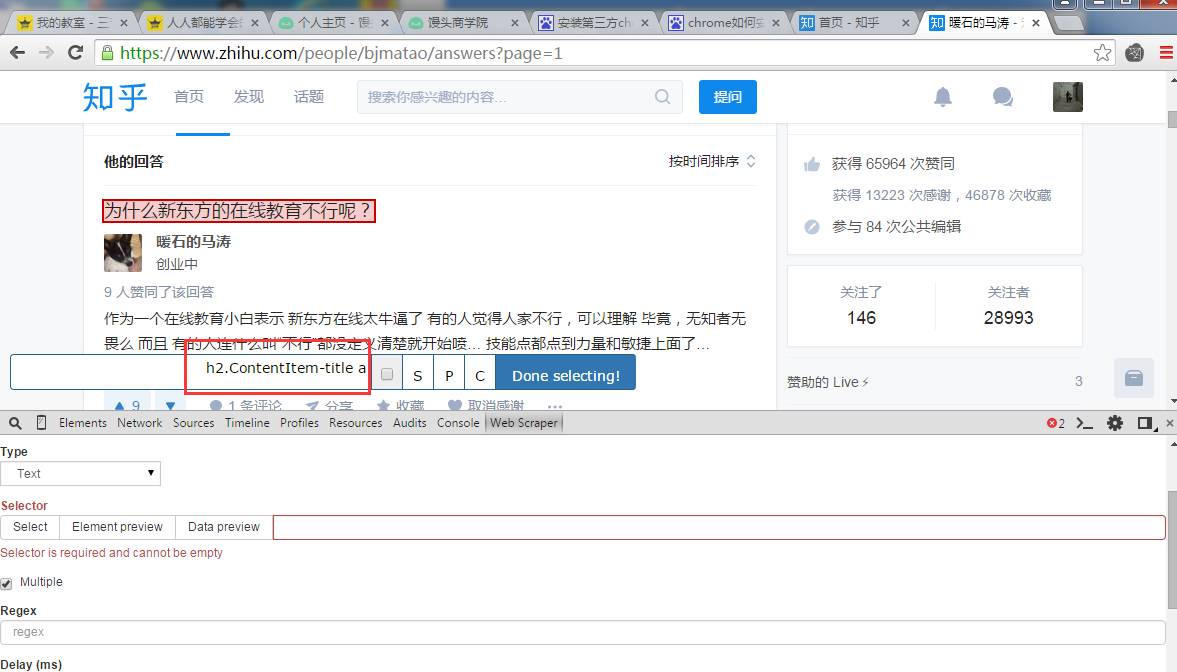This screenshot has width=1177, height=672.
Task: Open the question 为什么新东方的在线教育不行呢？
Action: (238, 211)
